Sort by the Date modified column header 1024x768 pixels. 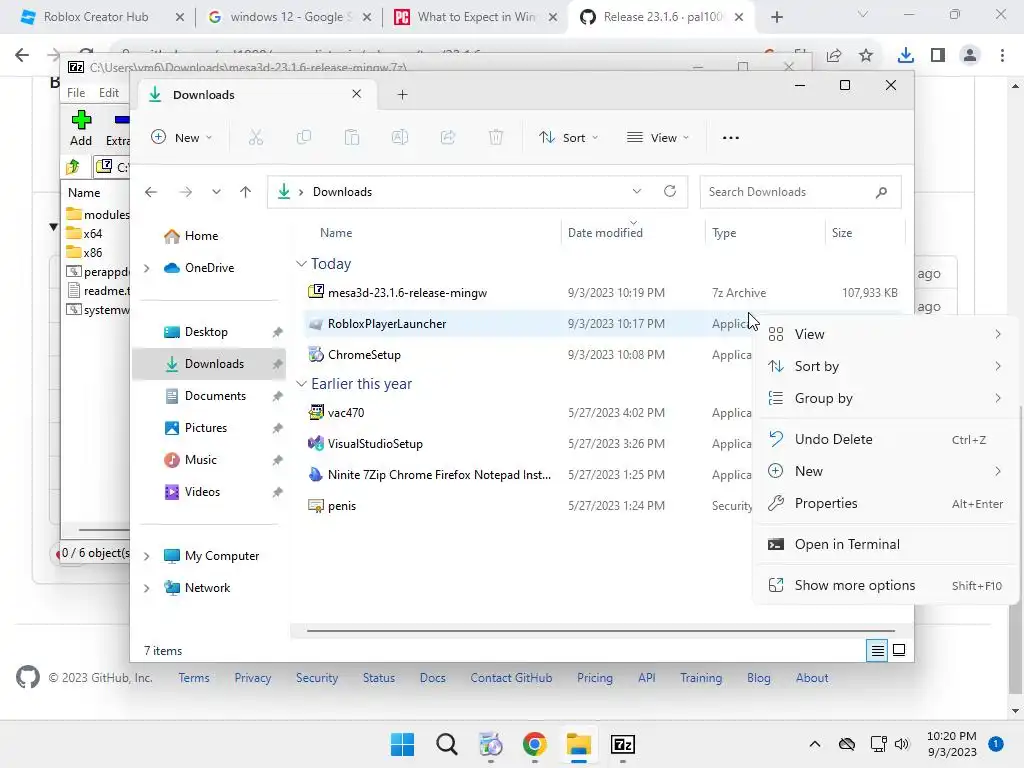[605, 232]
